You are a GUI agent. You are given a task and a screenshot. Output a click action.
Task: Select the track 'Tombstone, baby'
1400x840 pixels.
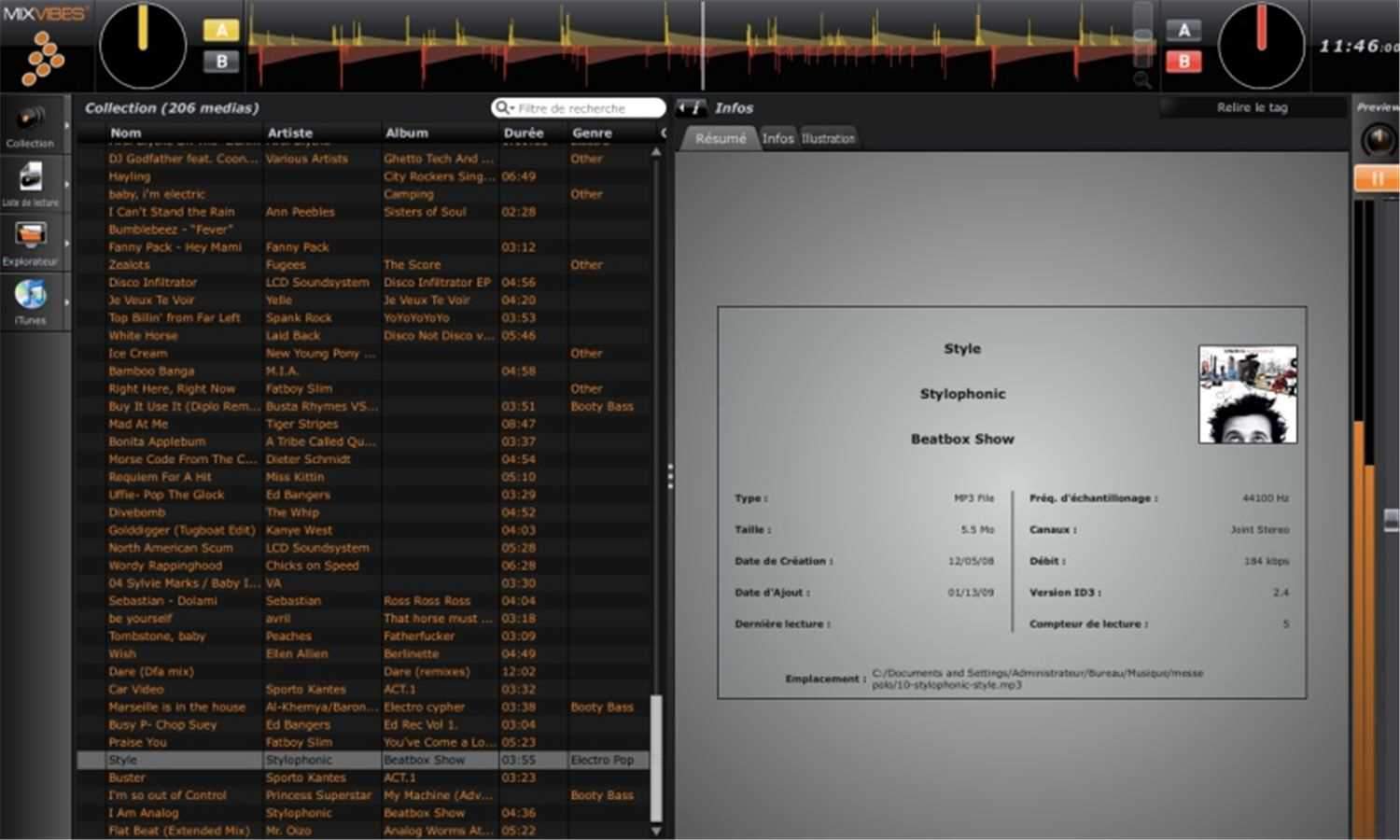coord(364,636)
